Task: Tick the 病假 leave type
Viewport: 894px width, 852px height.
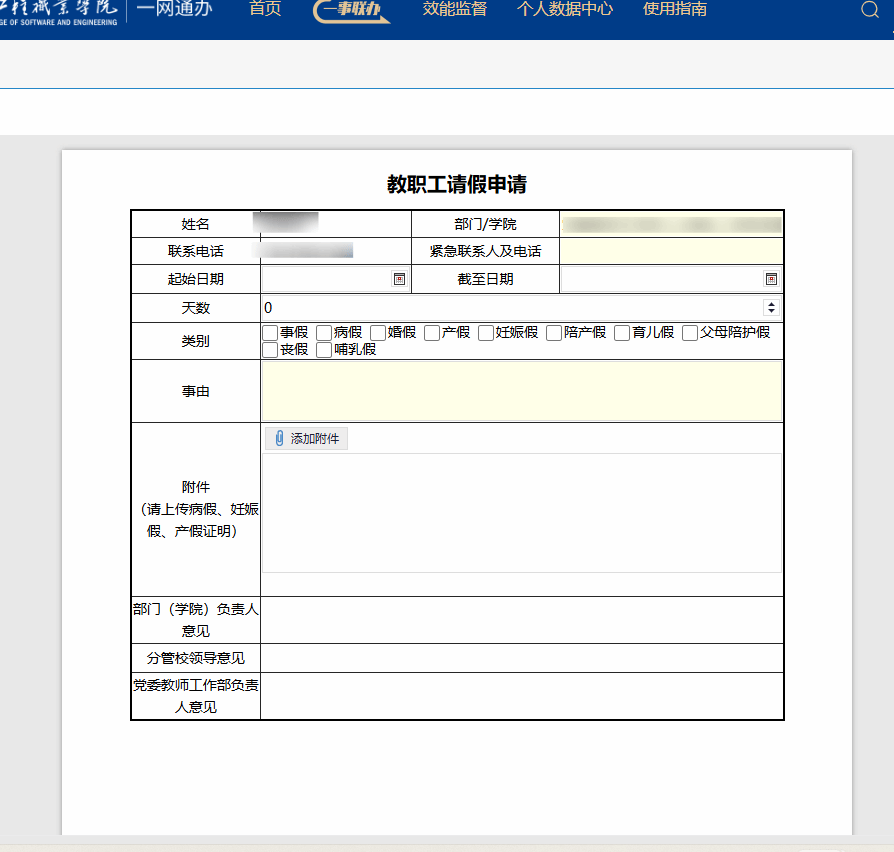Action: coord(324,333)
